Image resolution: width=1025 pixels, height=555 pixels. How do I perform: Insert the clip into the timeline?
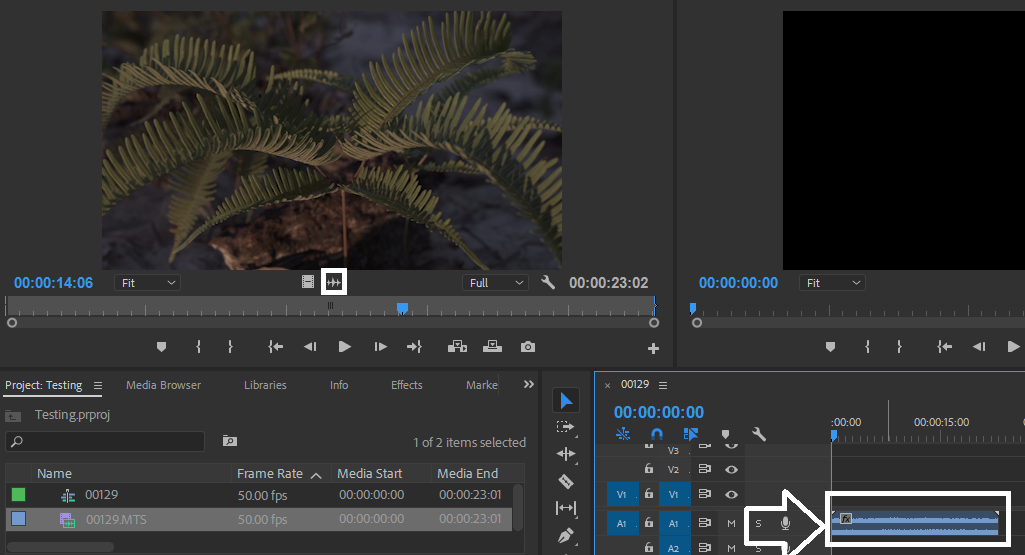coord(457,347)
